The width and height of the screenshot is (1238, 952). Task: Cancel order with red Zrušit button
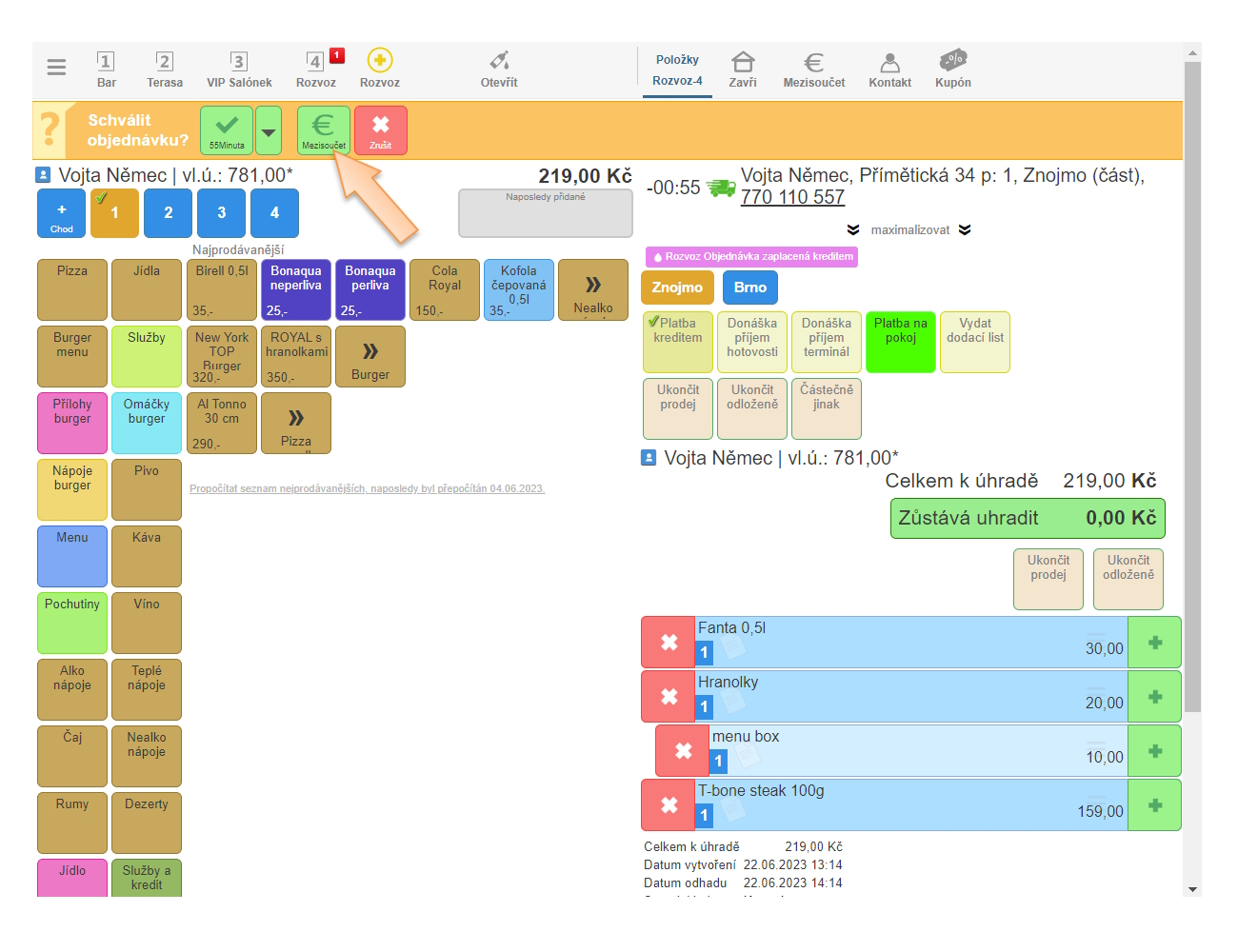pos(381,130)
